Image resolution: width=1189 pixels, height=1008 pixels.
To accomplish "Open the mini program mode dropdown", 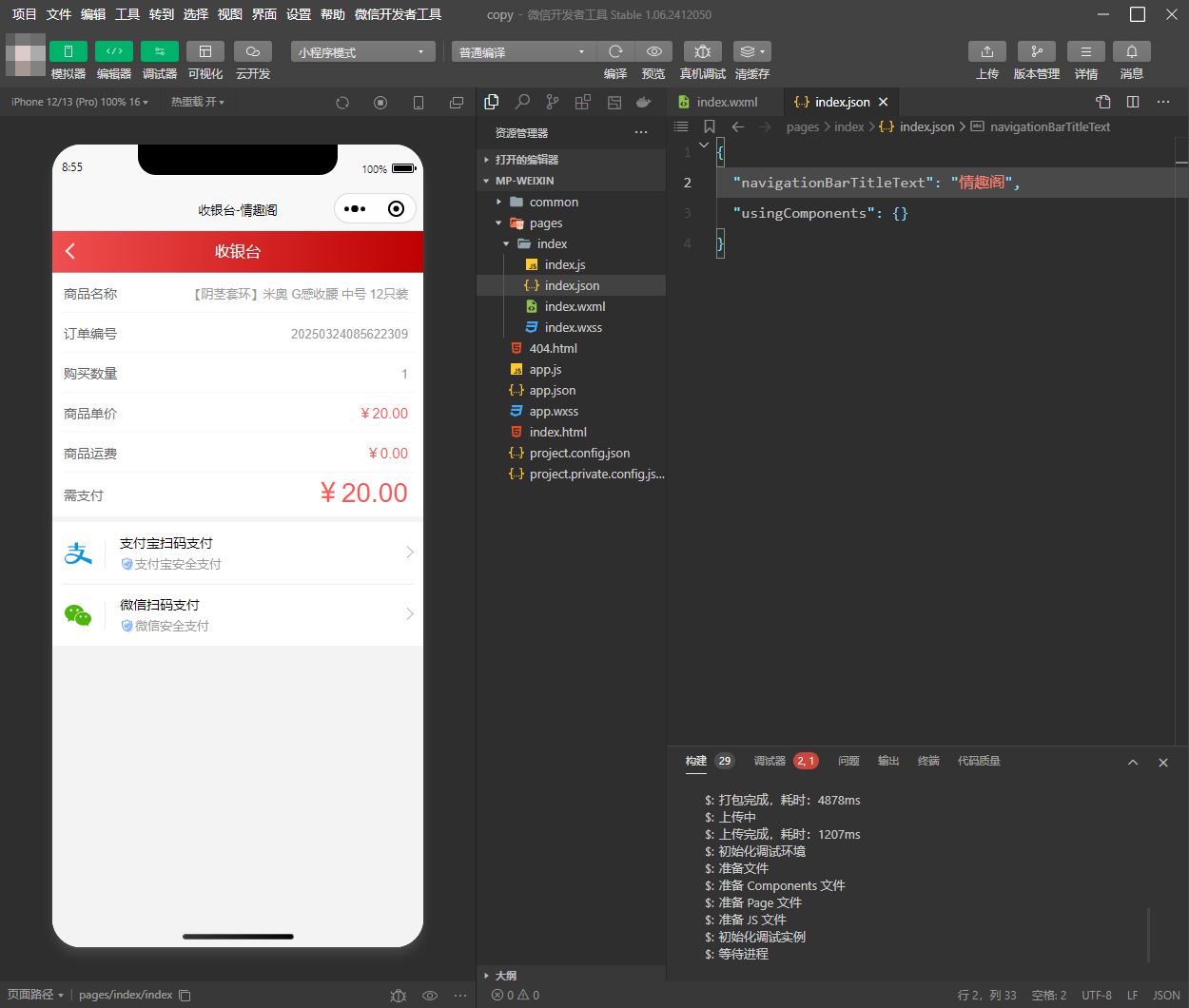I will (362, 51).
